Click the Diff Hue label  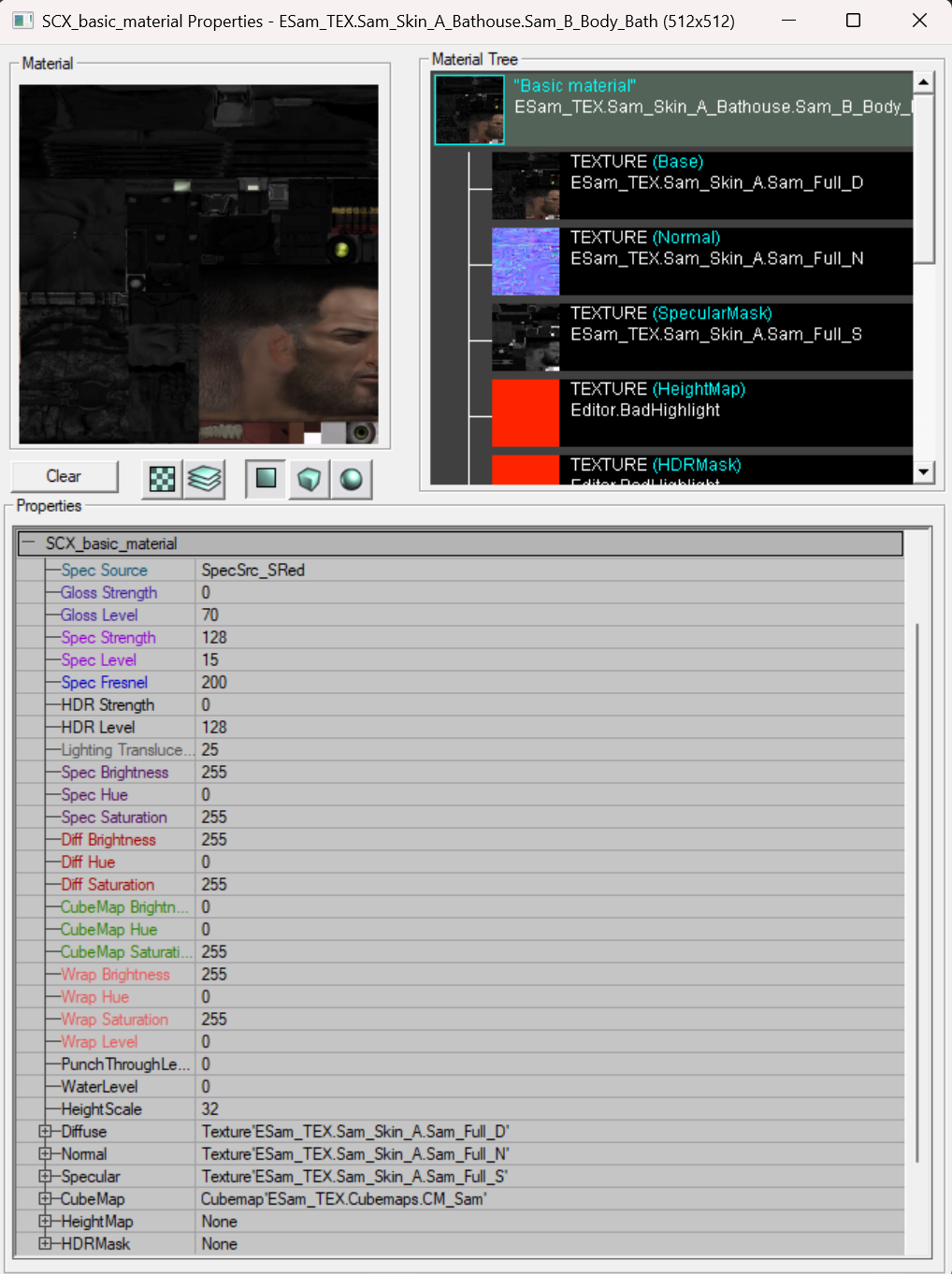(x=88, y=861)
